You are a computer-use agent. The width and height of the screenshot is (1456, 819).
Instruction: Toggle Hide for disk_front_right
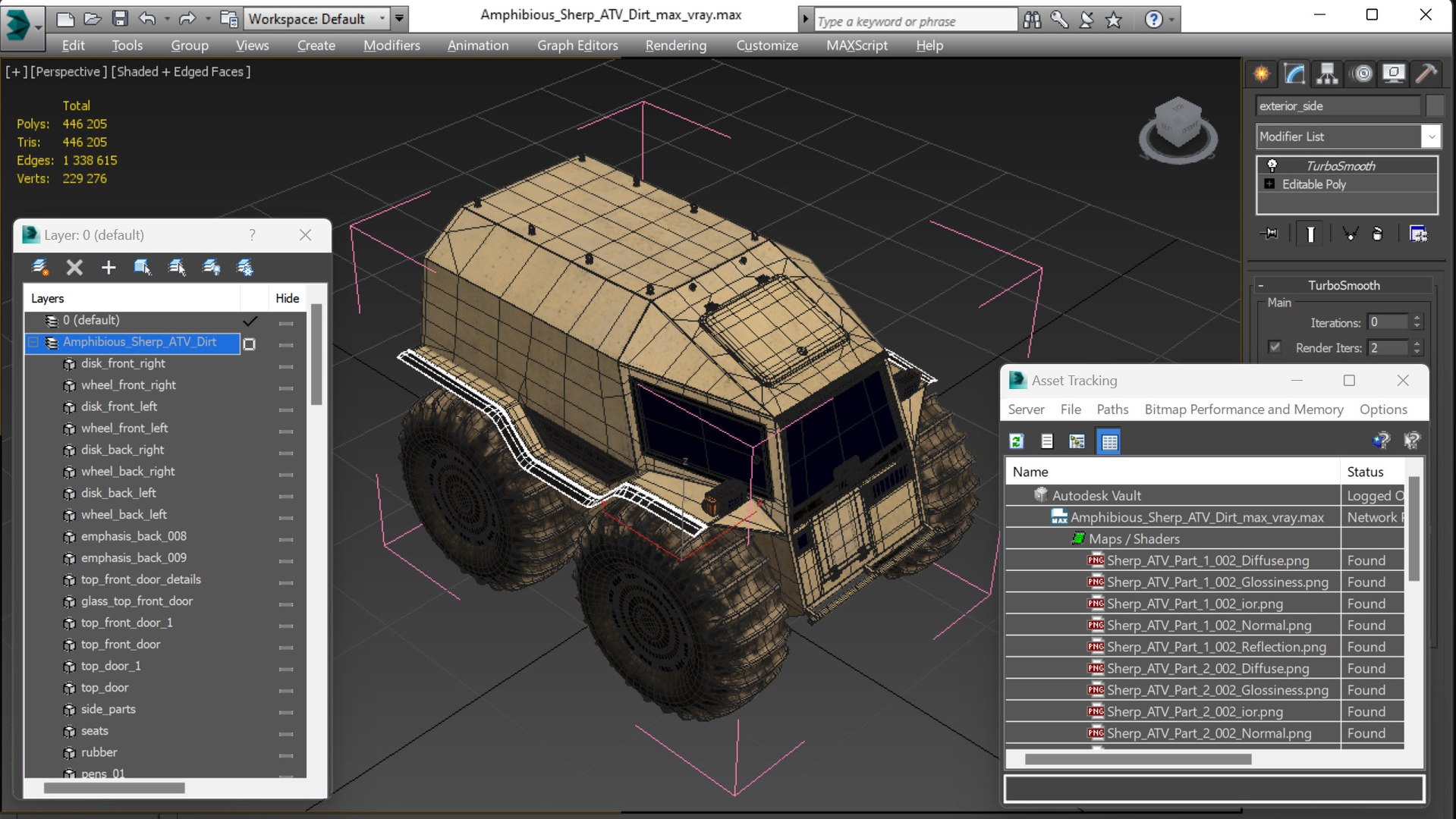pos(286,366)
